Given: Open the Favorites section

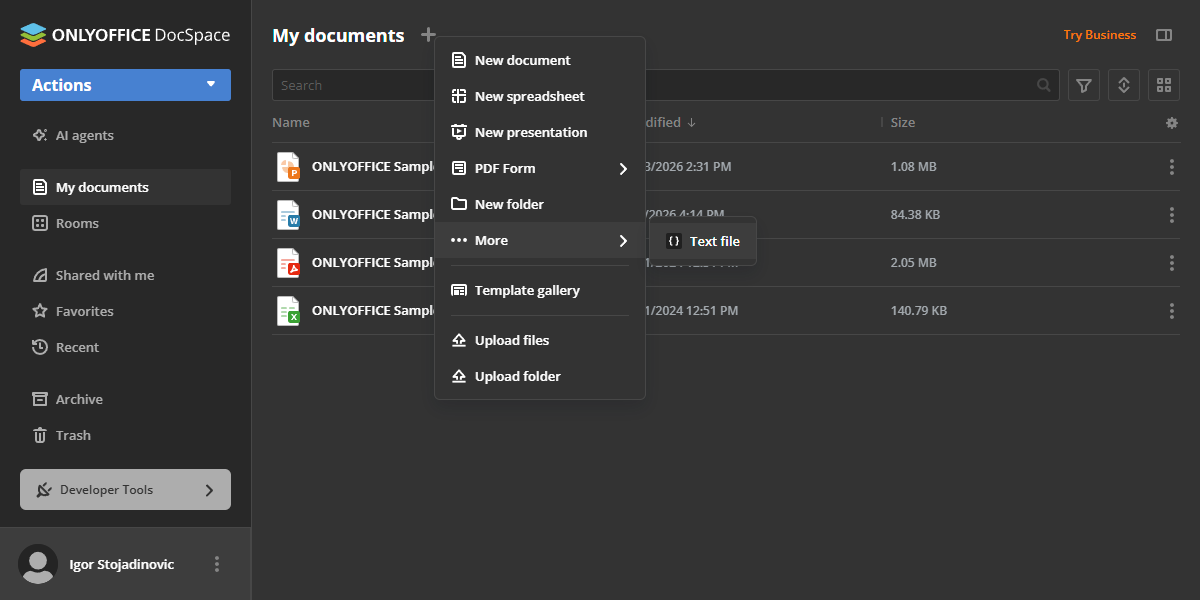Looking at the screenshot, I should (x=125, y=311).
